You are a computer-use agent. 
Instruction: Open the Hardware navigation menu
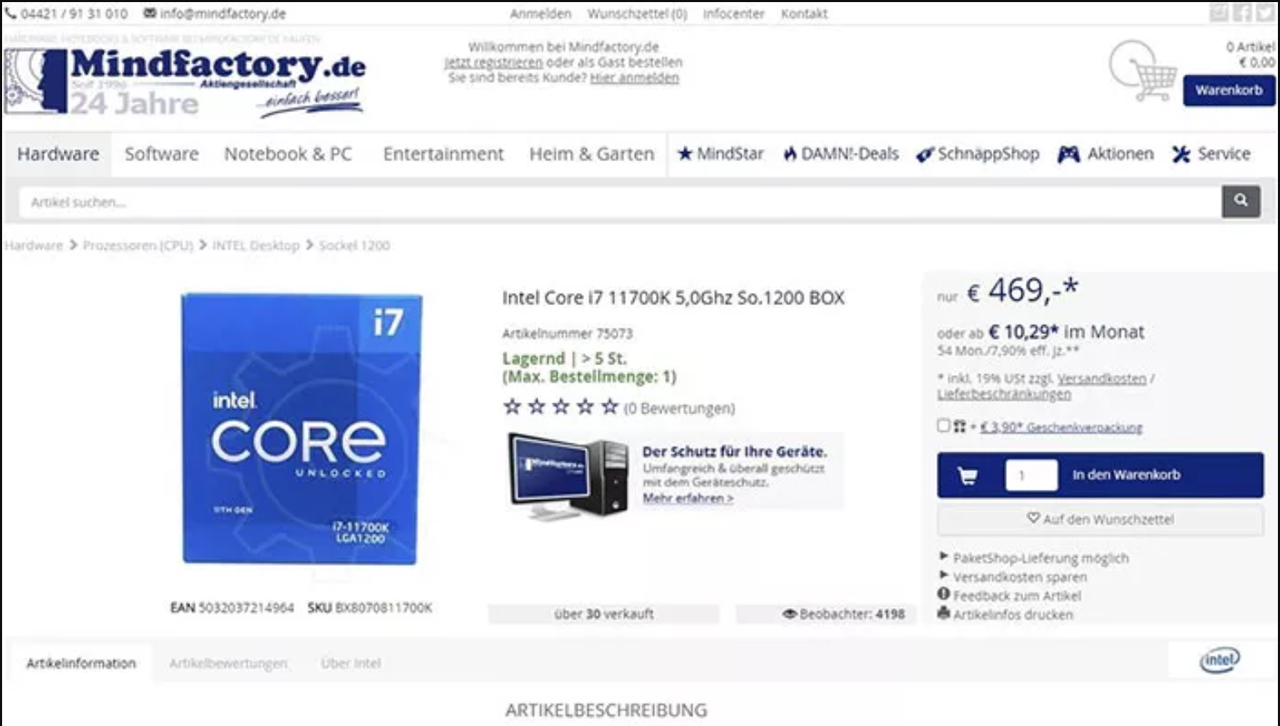pyautogui.click(x=58, y=154)
